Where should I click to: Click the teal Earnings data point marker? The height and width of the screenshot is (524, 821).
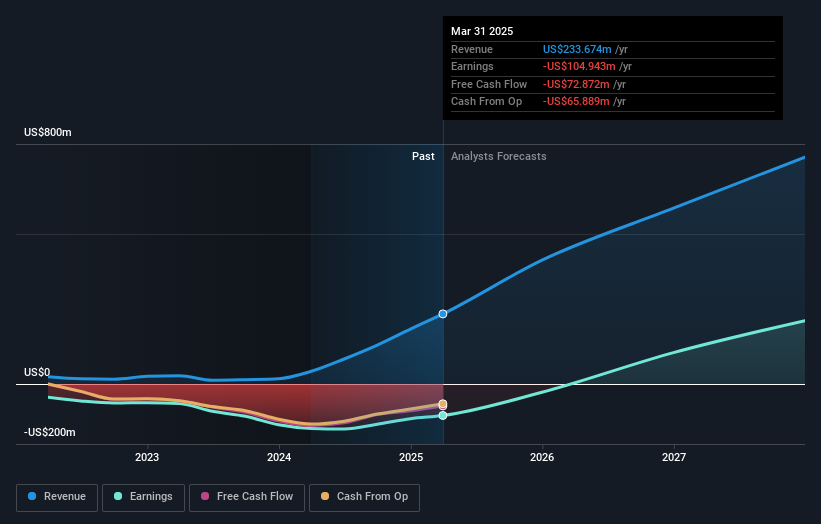(x=443, y=416)
